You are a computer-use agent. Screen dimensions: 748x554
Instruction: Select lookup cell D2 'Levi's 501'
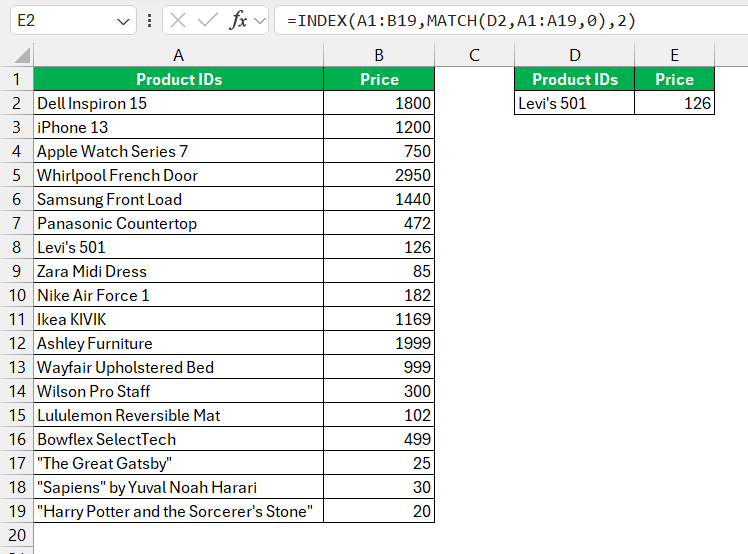click(574, 103)
